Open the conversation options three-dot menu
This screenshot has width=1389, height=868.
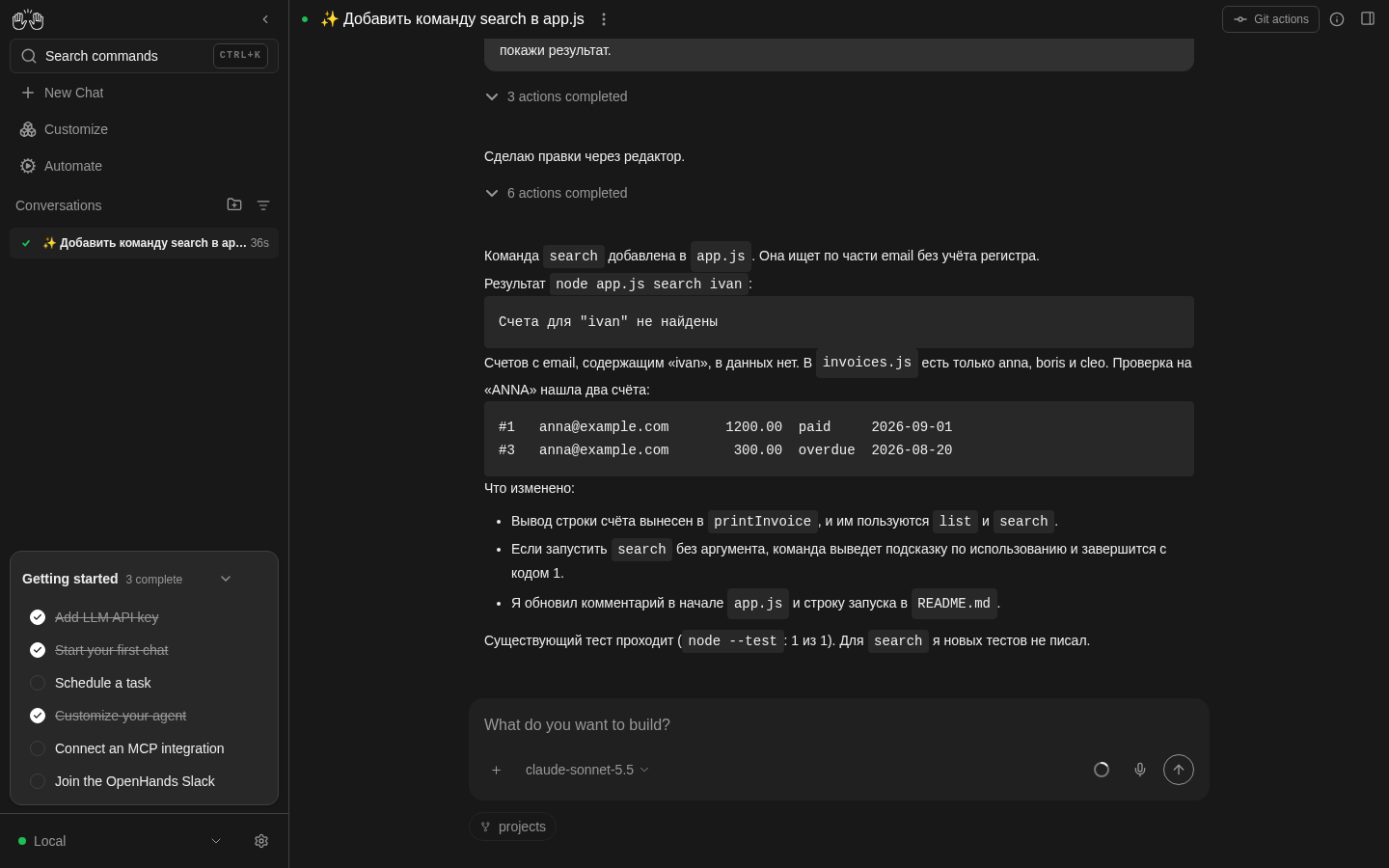(604, 19)
